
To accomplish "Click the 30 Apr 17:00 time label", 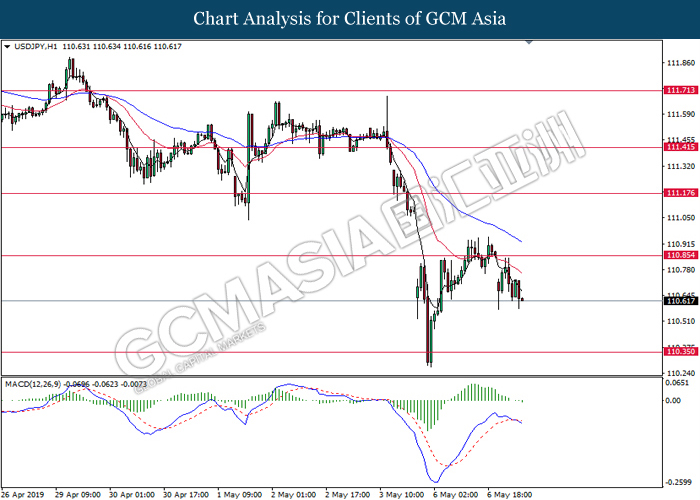I will 186,495.
